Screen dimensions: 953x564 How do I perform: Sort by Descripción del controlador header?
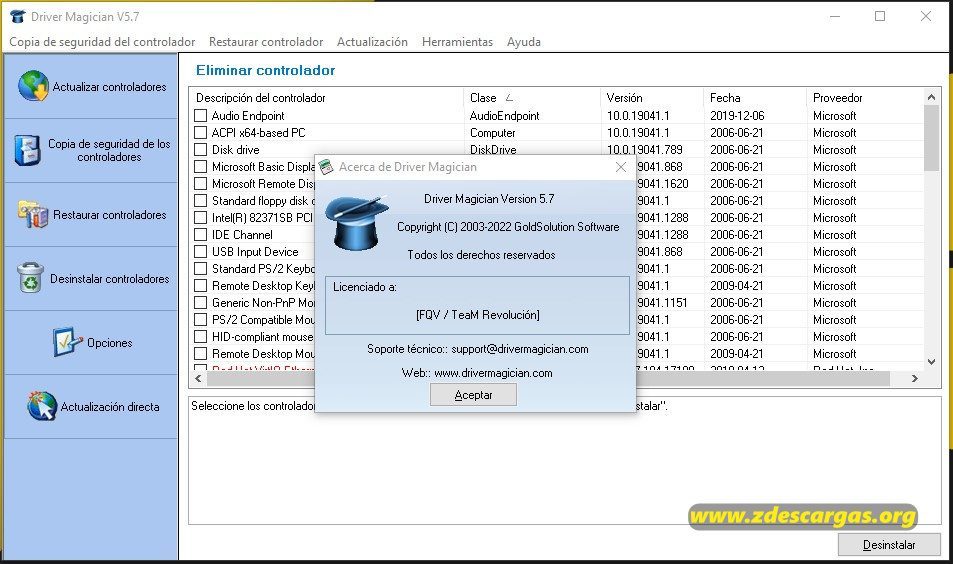click(x=326, y=98)
